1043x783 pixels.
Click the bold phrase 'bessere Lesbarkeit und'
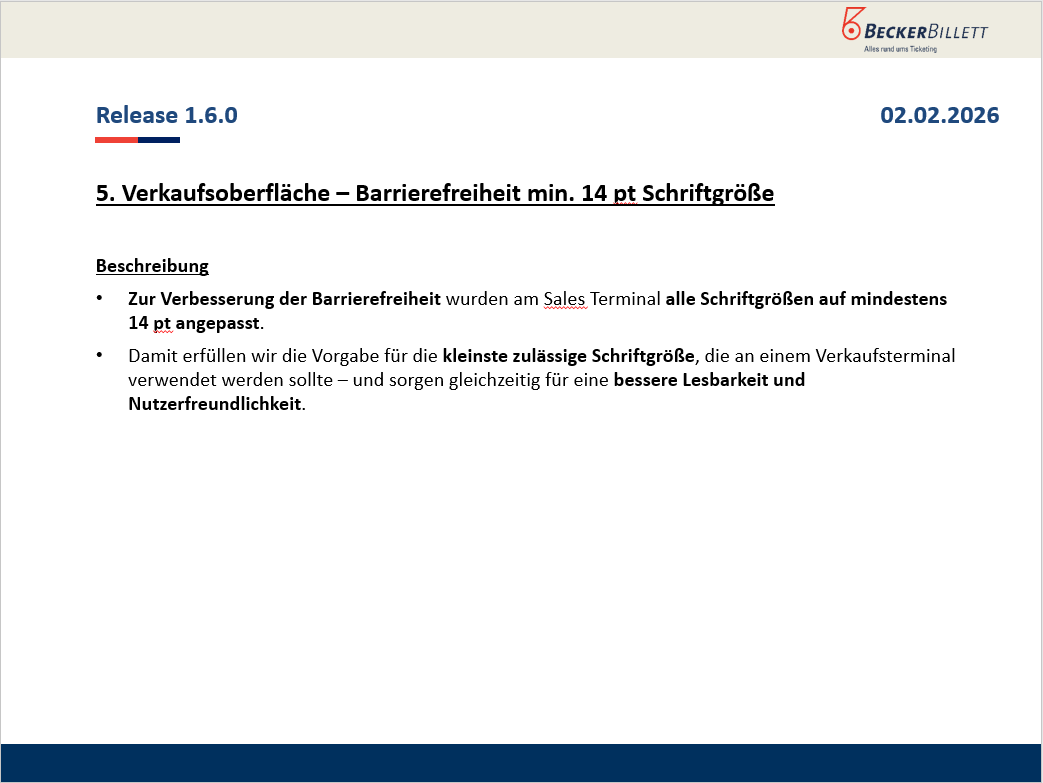(709, 380)
